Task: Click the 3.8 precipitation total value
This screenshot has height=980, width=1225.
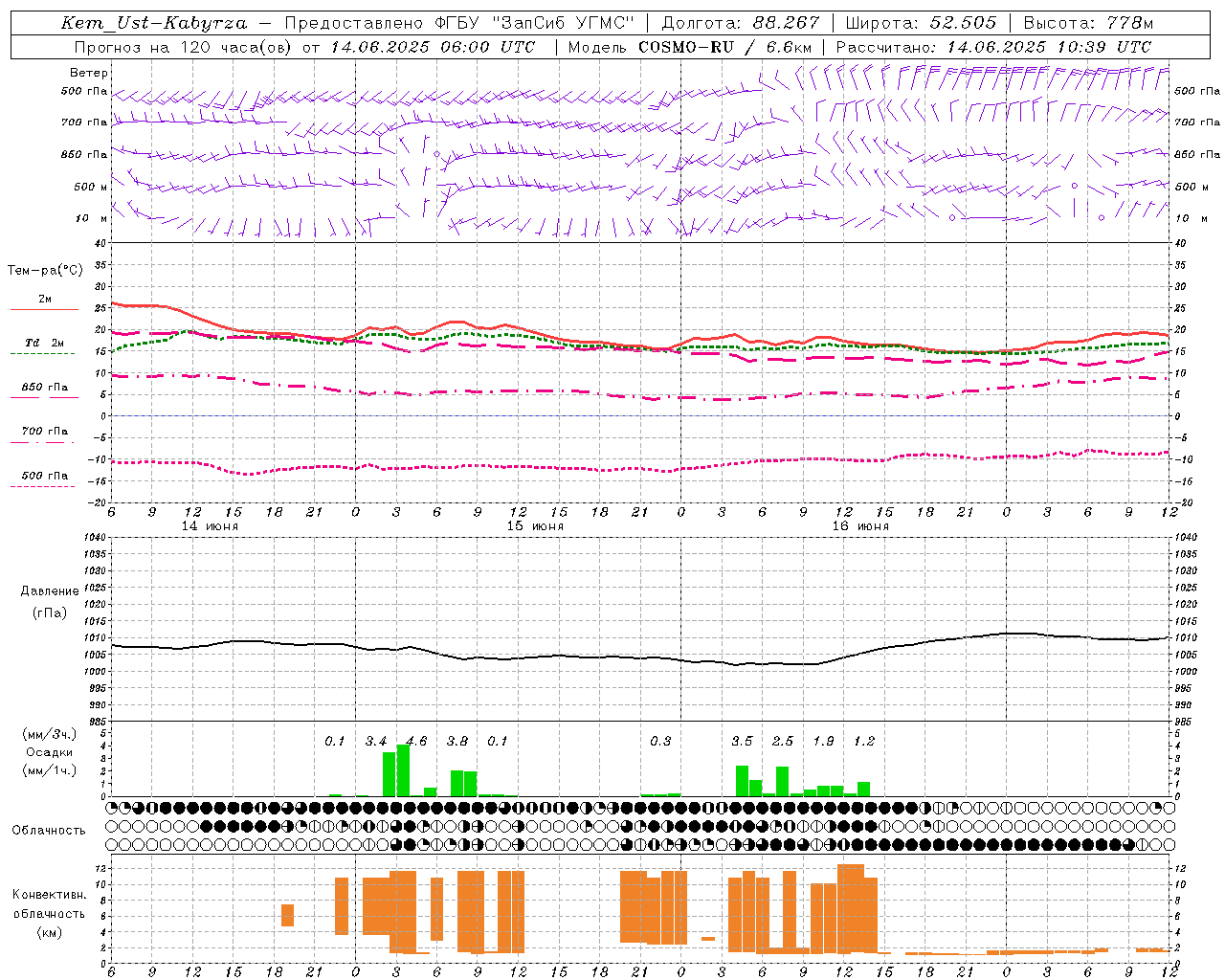Action: pos(457,741)
